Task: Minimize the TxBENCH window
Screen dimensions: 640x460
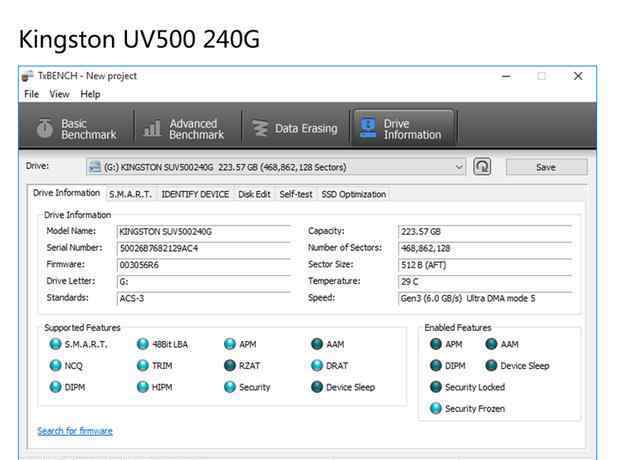Action: pos(506,76)
